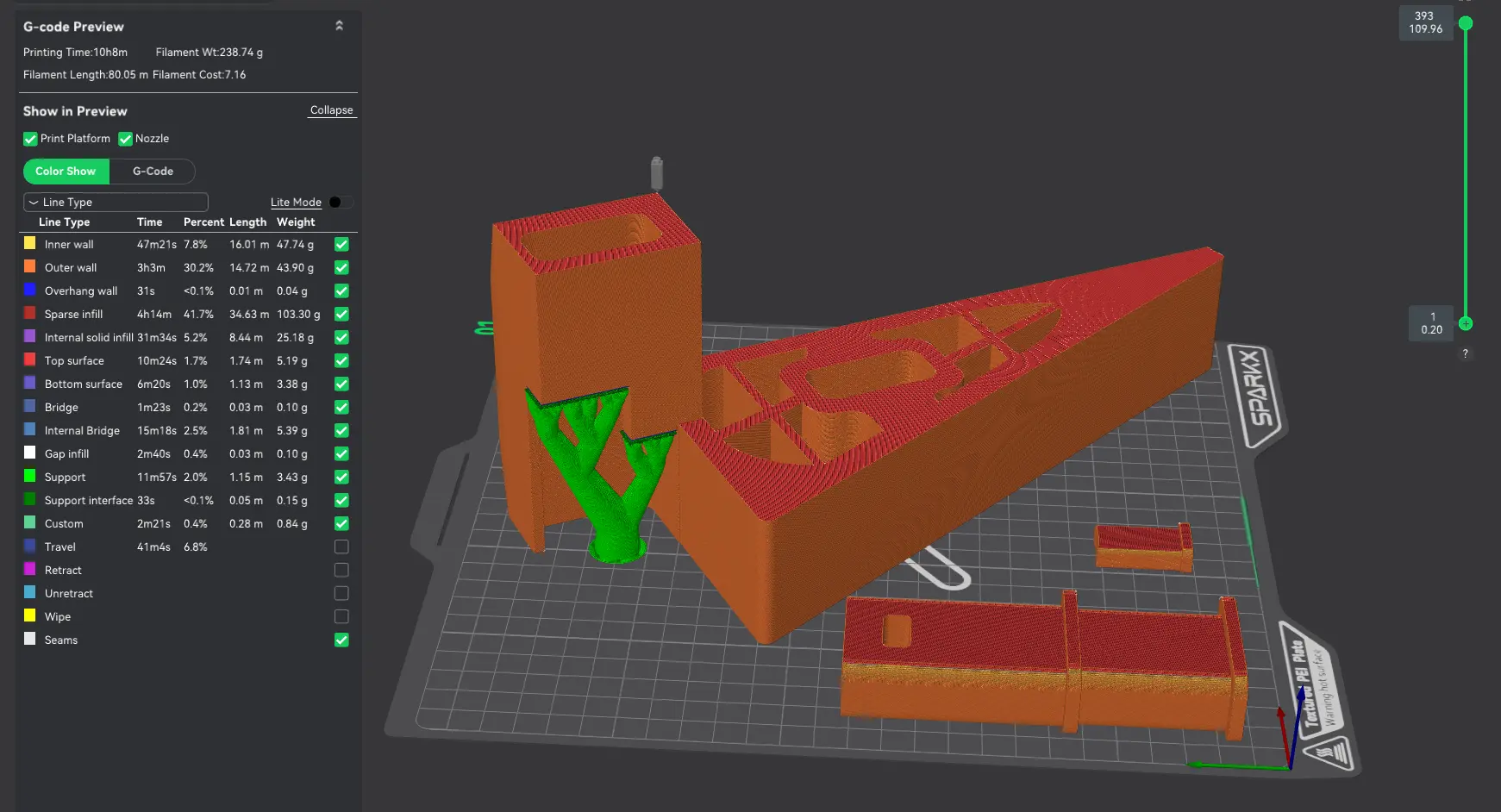
Task: Uncheck the Support visibility checkbox
Action: (x=341, y=477)
